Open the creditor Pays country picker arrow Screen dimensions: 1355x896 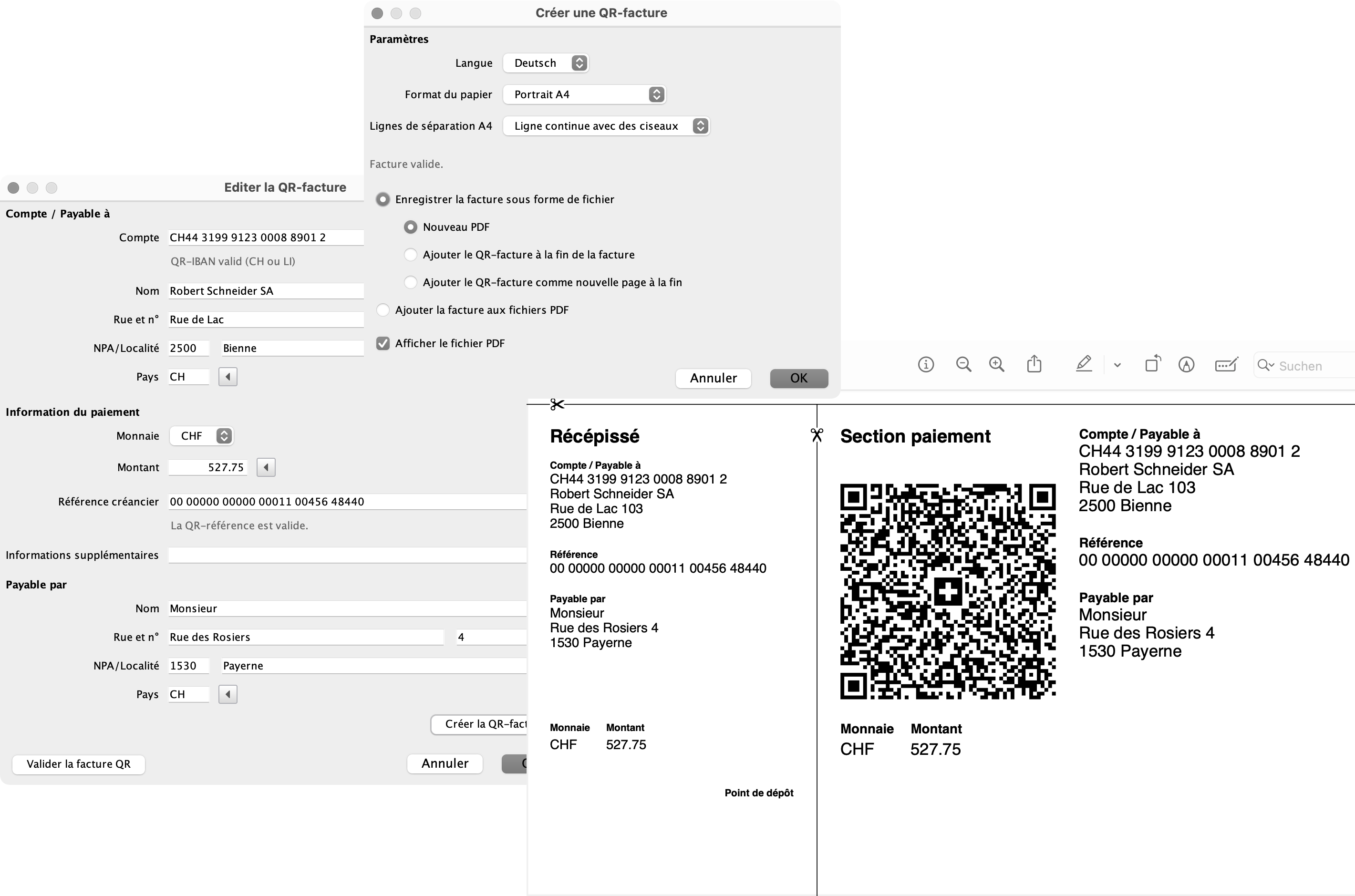tap(228, 377)
